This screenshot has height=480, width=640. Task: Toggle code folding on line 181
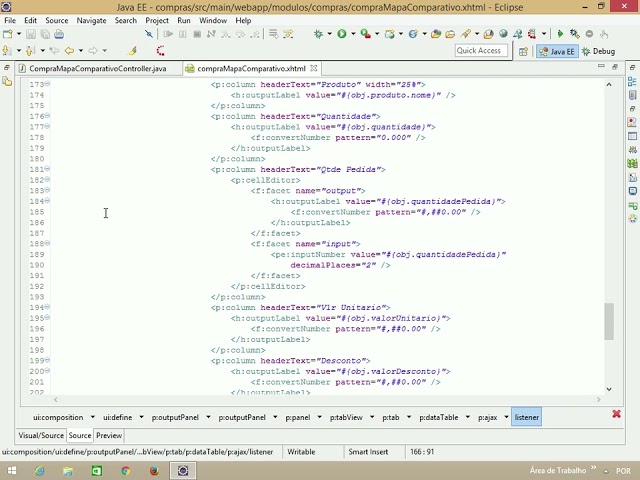click(47, 169)
